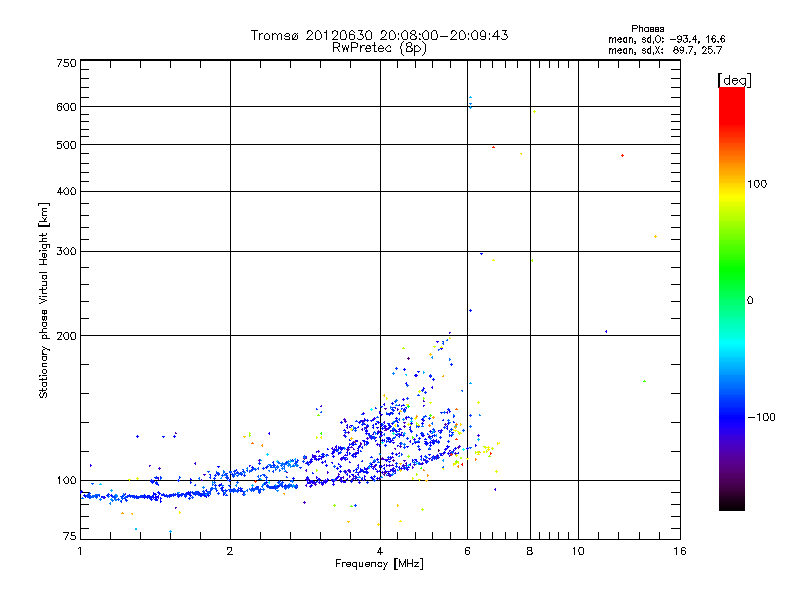Click the red data point near 12 MHz, 480 km
The width and height of the screenshot is (800, 600).
coord(622,156)
